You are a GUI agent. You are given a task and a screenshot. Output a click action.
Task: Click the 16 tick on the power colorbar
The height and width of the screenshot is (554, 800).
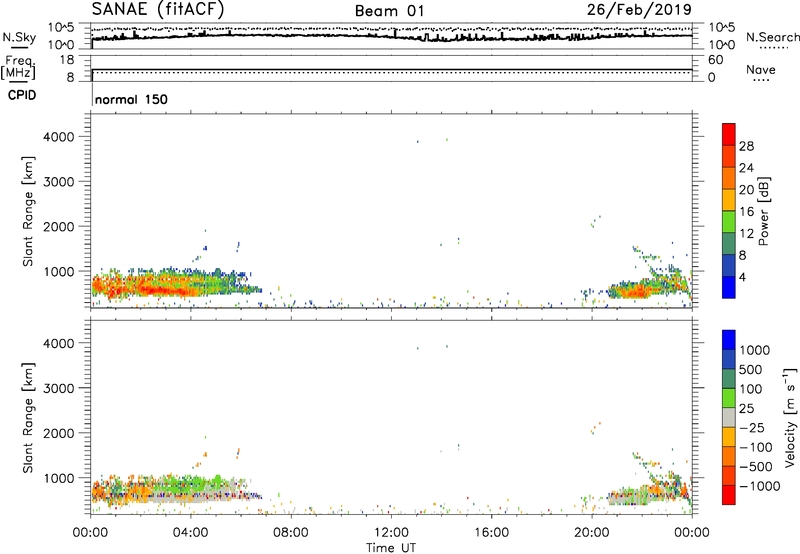pos(746,212)
